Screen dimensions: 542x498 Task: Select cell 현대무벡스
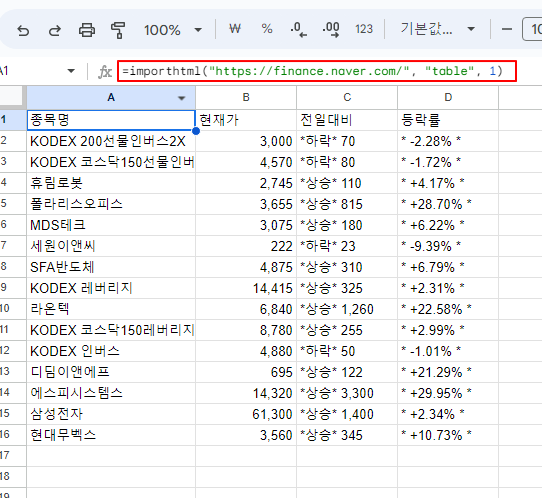point(111,435)
